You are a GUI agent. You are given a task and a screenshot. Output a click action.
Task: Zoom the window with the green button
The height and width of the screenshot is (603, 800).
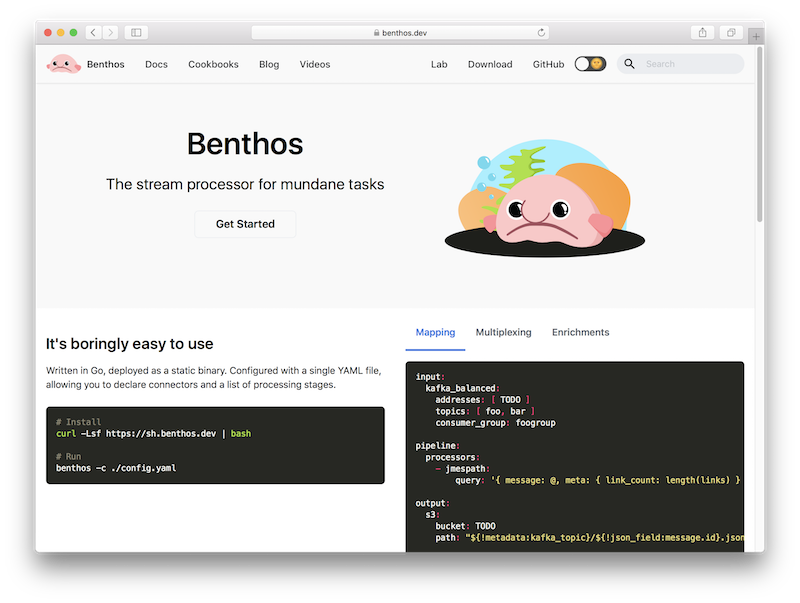(x=73, y=33)
